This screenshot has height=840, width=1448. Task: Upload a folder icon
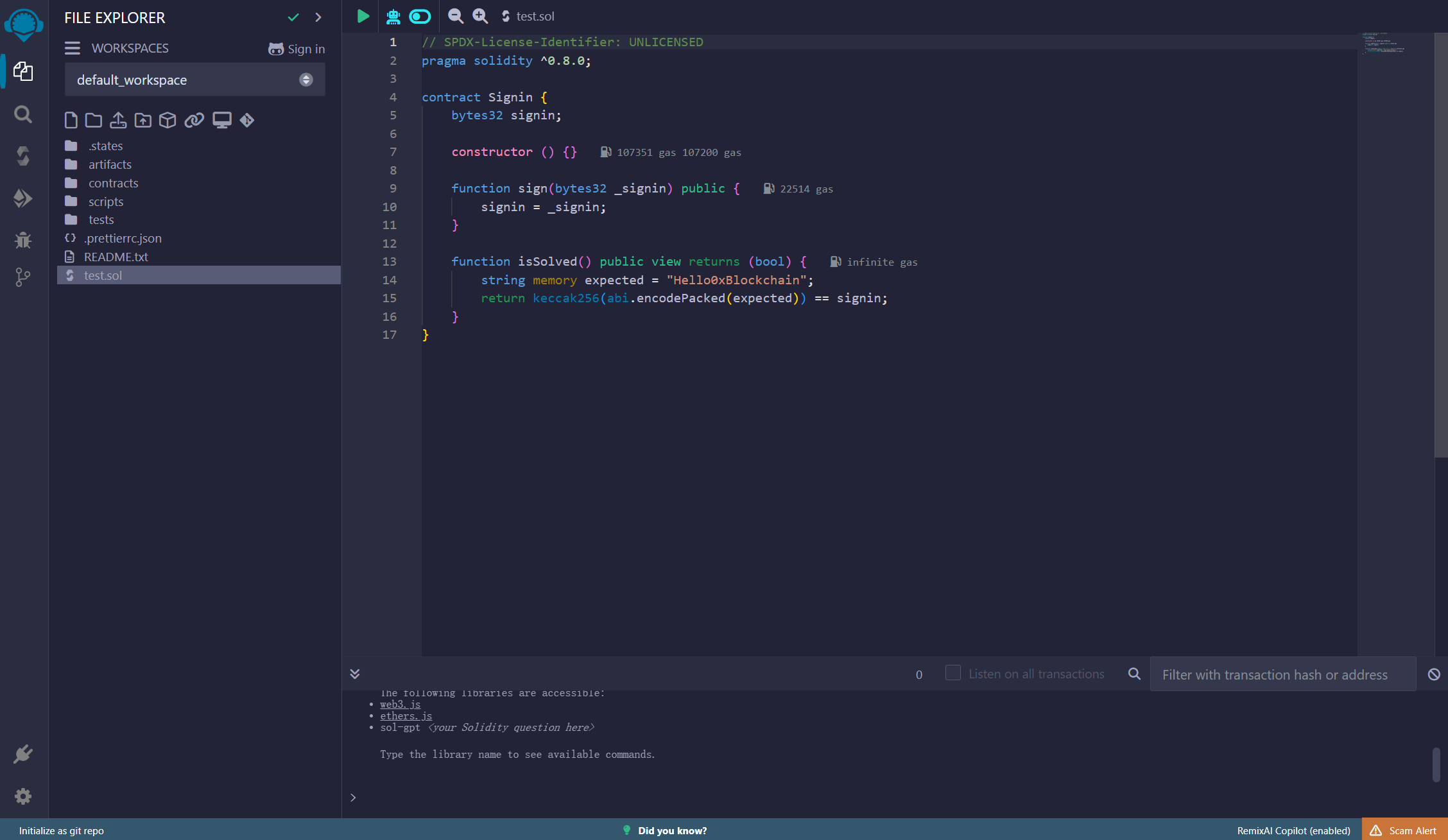tap(143, 120)
